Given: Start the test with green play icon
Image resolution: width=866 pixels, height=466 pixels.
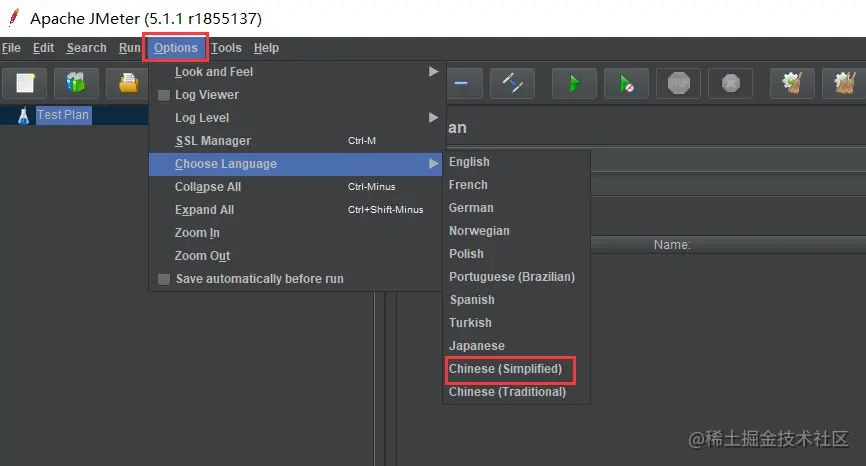Looking at the screenshot, I should point(574,83).
